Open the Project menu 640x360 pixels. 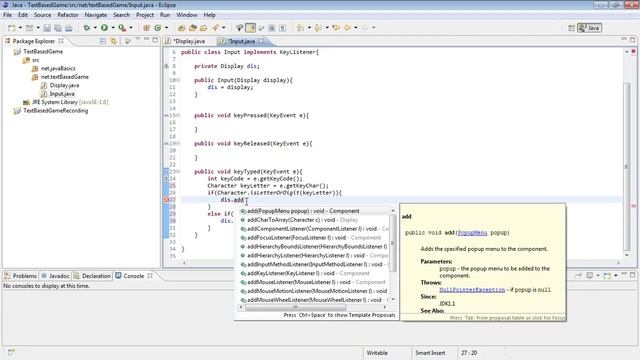tap(145, 15)
